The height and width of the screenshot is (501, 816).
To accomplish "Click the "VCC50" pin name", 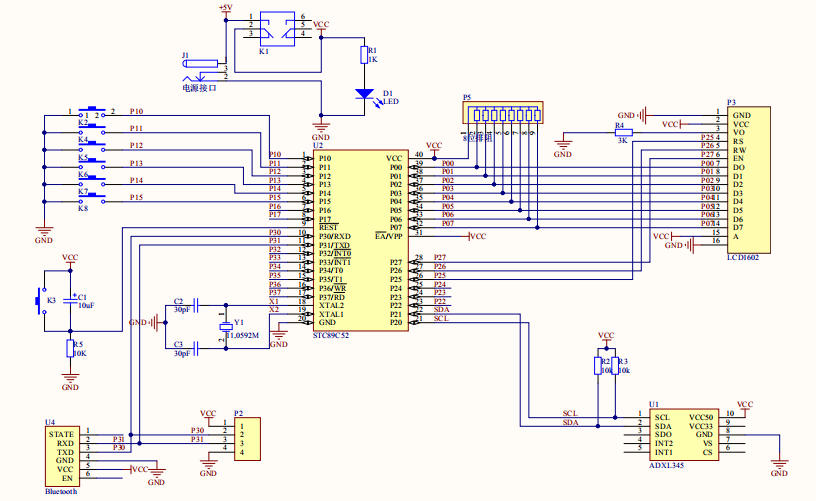I will (701, 417).
